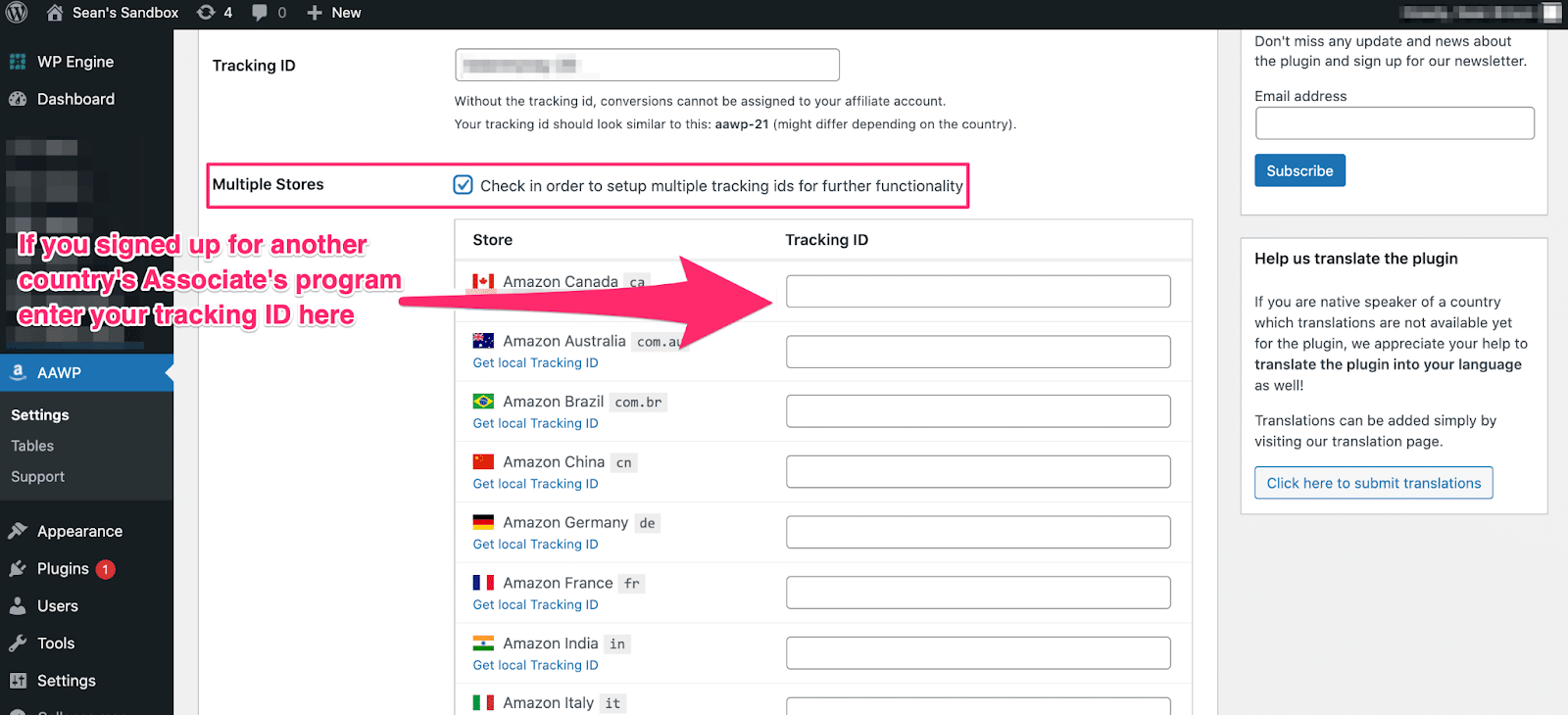Focus Amazon Australia tracking ID field

[x=978, y=352]
